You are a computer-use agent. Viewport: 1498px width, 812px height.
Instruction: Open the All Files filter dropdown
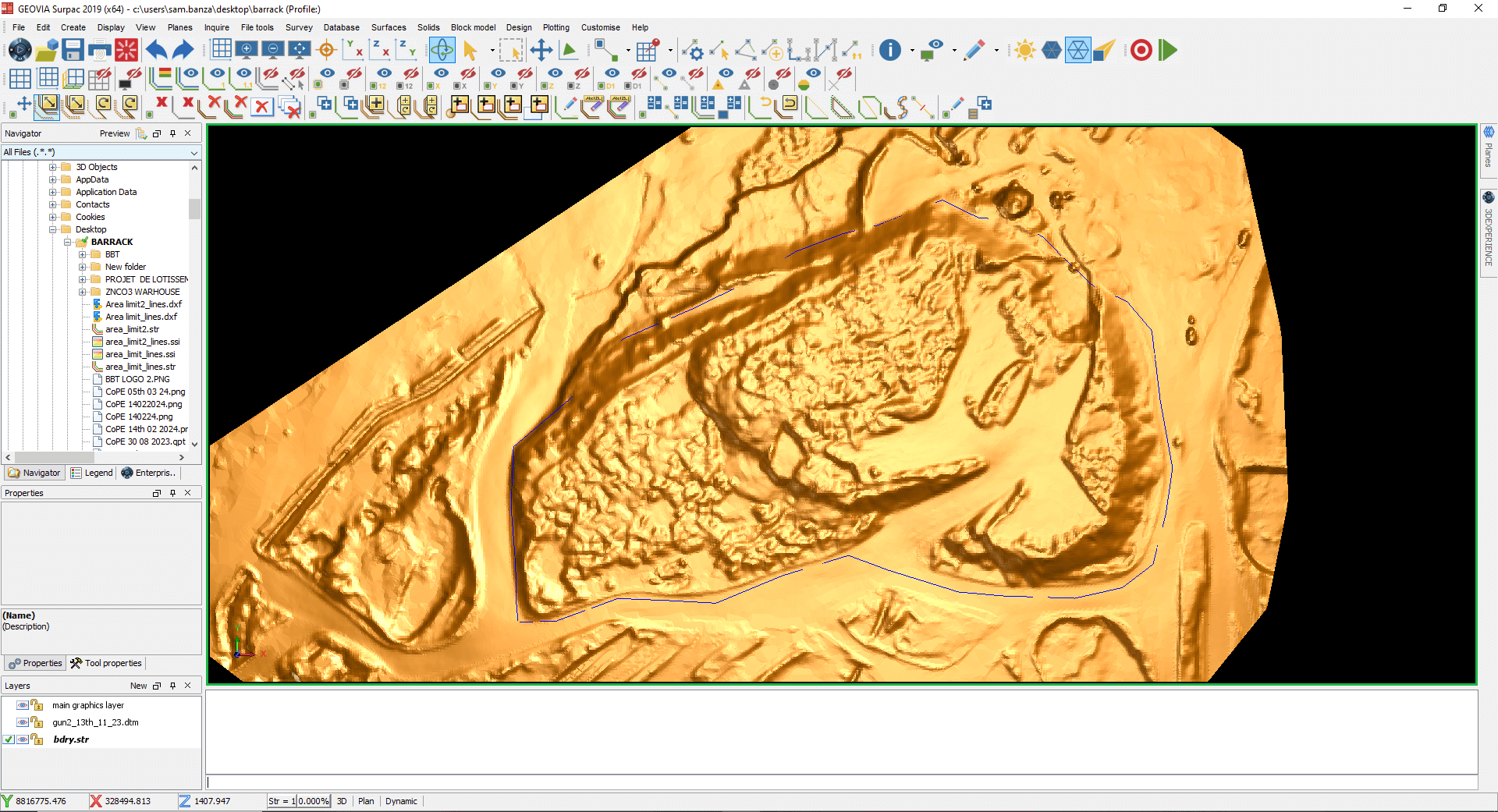193,153
